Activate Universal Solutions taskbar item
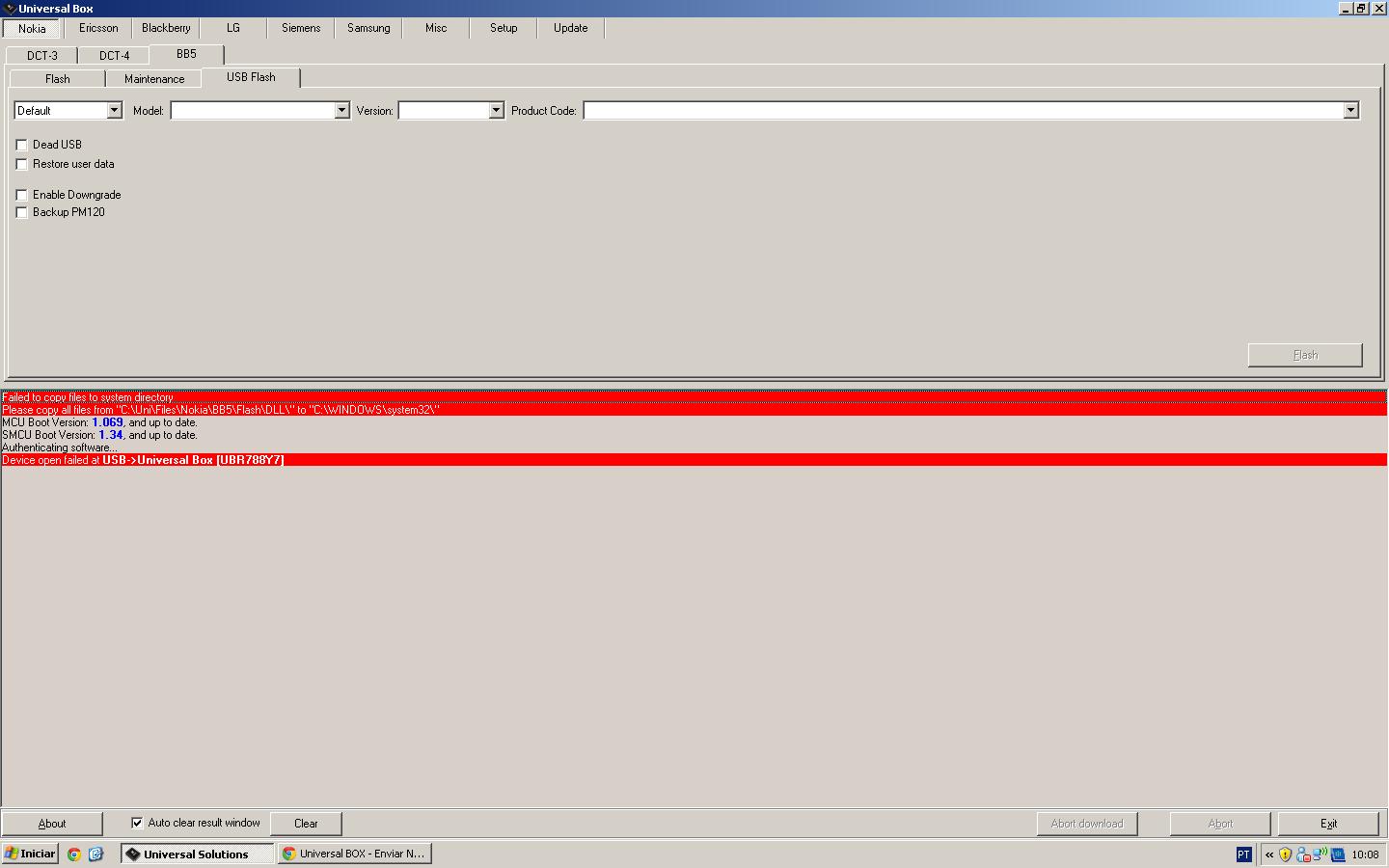 [x=197, y=854]
